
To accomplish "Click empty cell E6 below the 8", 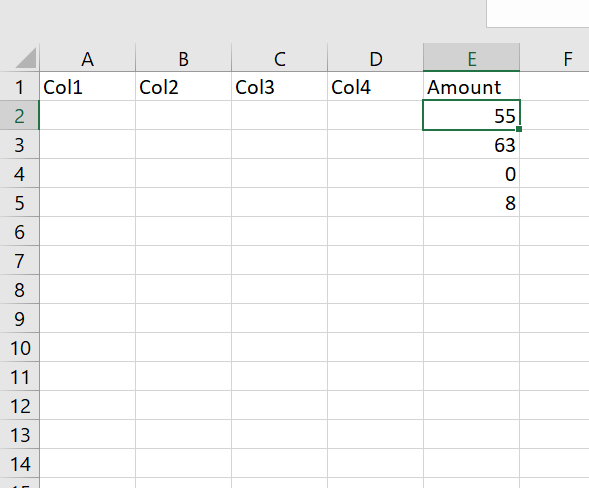I will tap(471, 231).
